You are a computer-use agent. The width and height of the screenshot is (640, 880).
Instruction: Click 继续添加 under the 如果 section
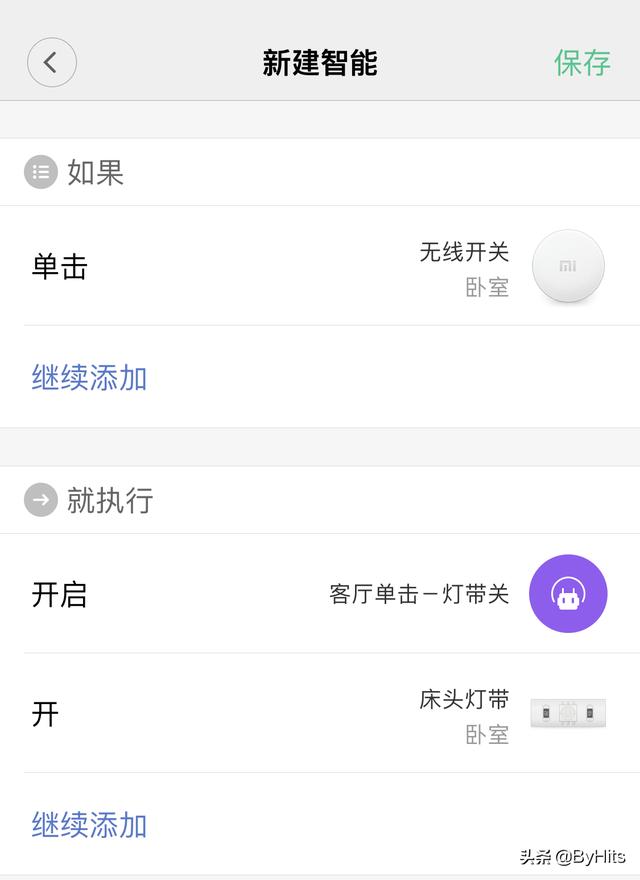(87, 378)
